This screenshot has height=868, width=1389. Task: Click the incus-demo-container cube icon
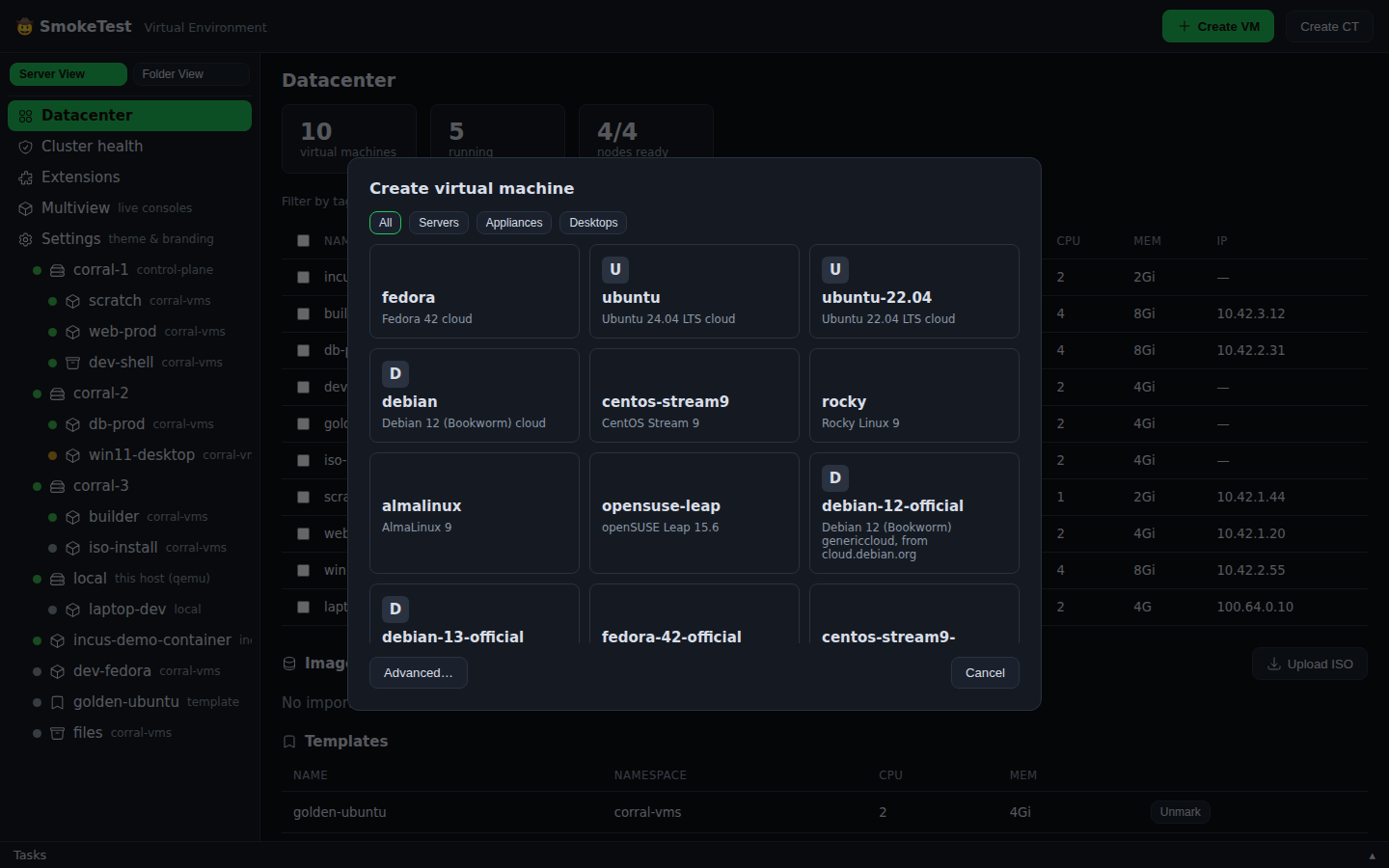[x=58, y=640]
